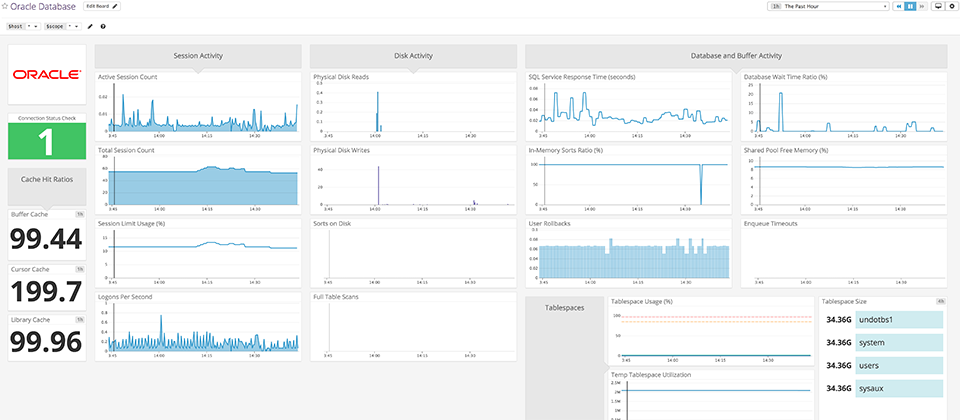Open the Physical Disk Writes graph
The height and width of the screenshot is (420, 960).
coord(413,180)
